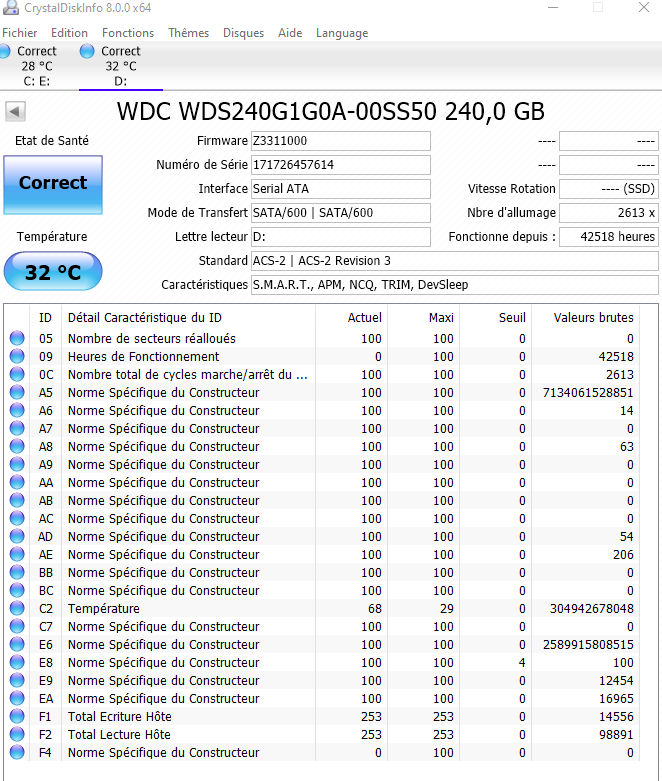Screen dimensions: 662x781
Task: Click the 32 °C temperature button
Action: [53, 273]
